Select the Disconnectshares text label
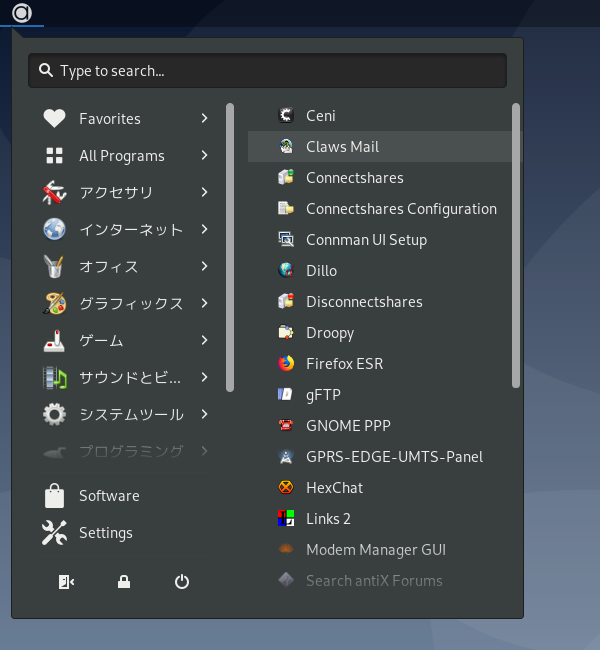This screenshot has height=650, width=600. click(x=364, y=302)
